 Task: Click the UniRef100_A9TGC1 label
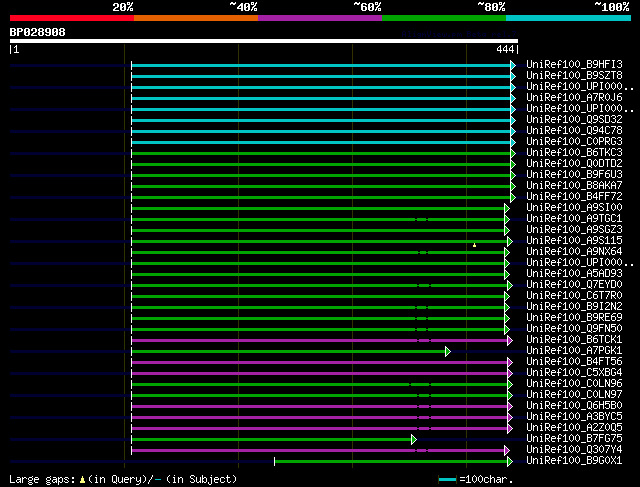tap(574, 219)
